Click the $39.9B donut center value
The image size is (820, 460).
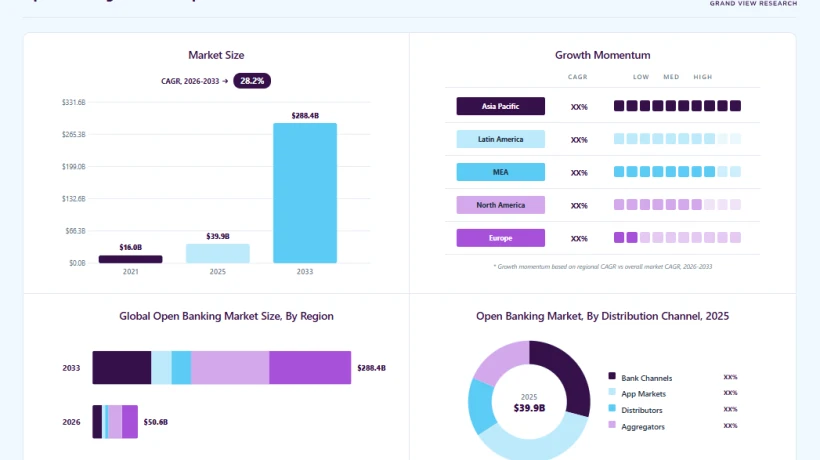tap(529, 408)
